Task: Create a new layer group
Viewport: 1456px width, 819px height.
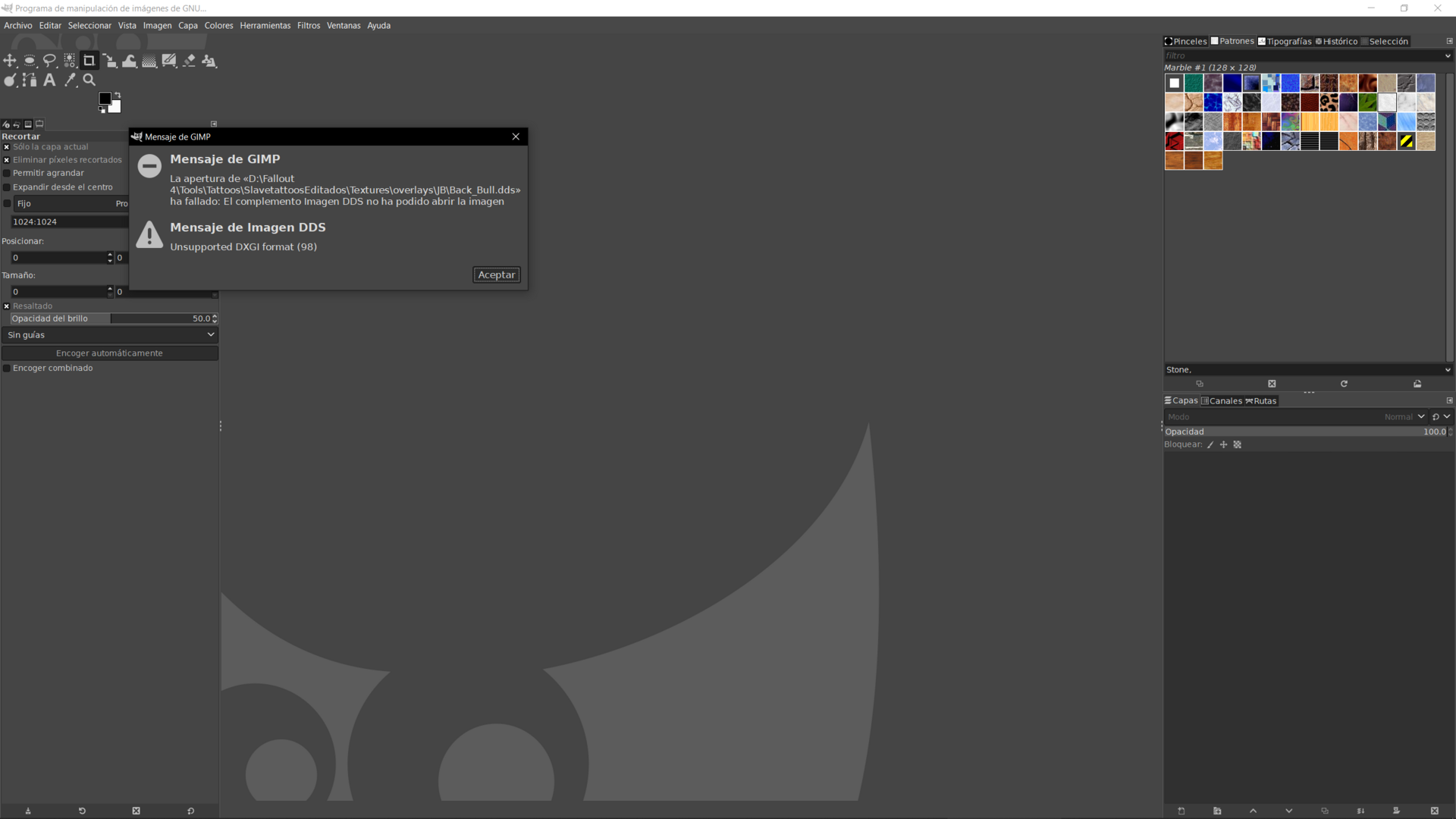Action: [x=1217, y=811]
